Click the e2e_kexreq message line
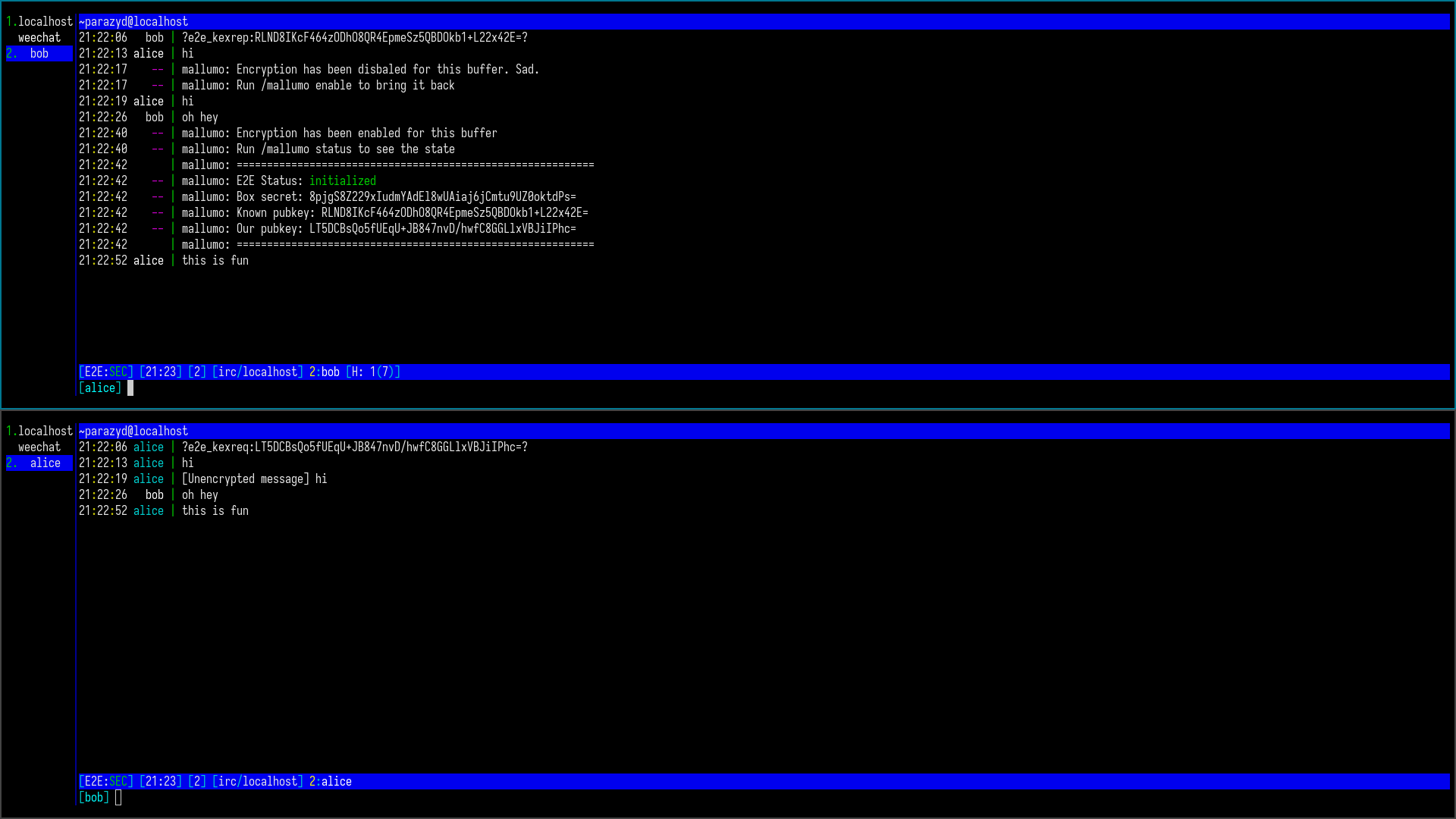This screenshot has height=819, width=1456. pyautogui.click(x=354, y=447)
